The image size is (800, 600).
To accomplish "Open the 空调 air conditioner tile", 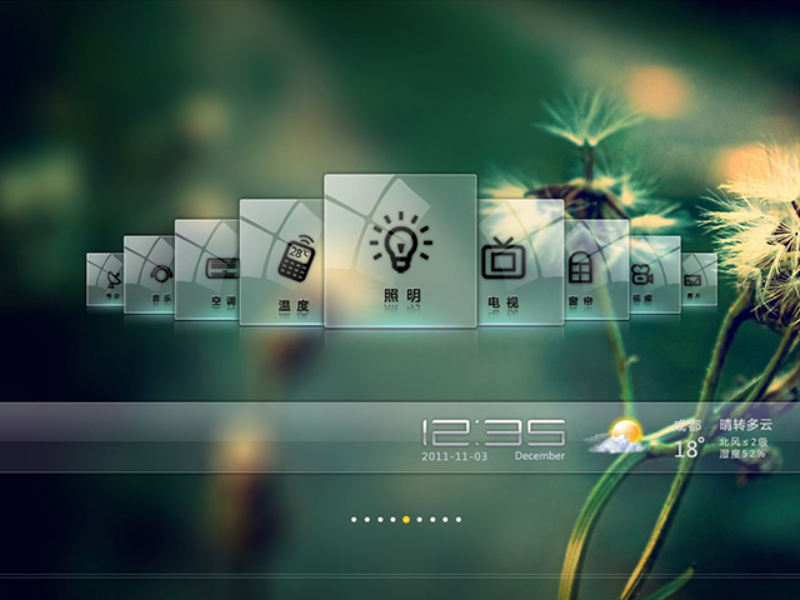I will click(x=208, y=269).
